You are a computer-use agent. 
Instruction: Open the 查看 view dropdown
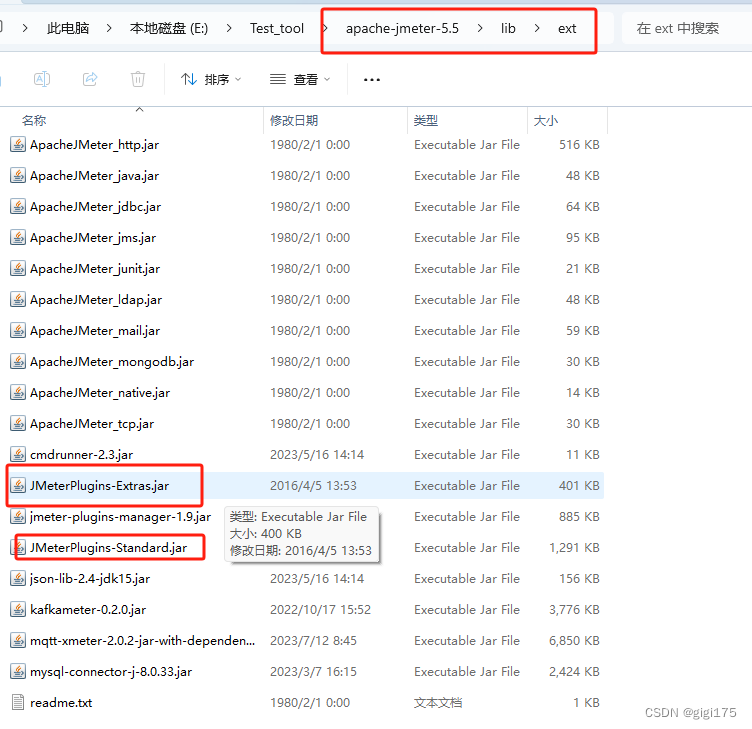coord(300,79)
